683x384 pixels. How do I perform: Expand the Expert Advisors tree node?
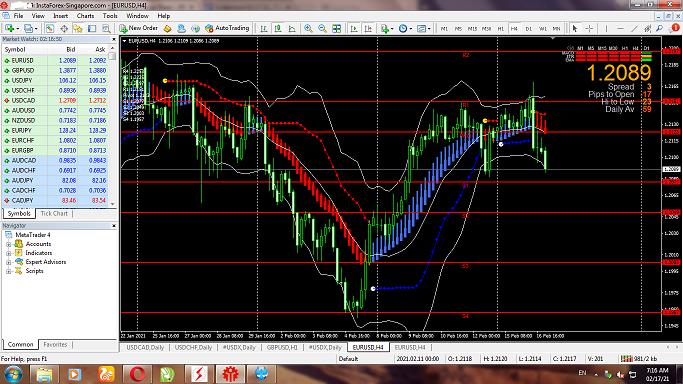[8, 263]
